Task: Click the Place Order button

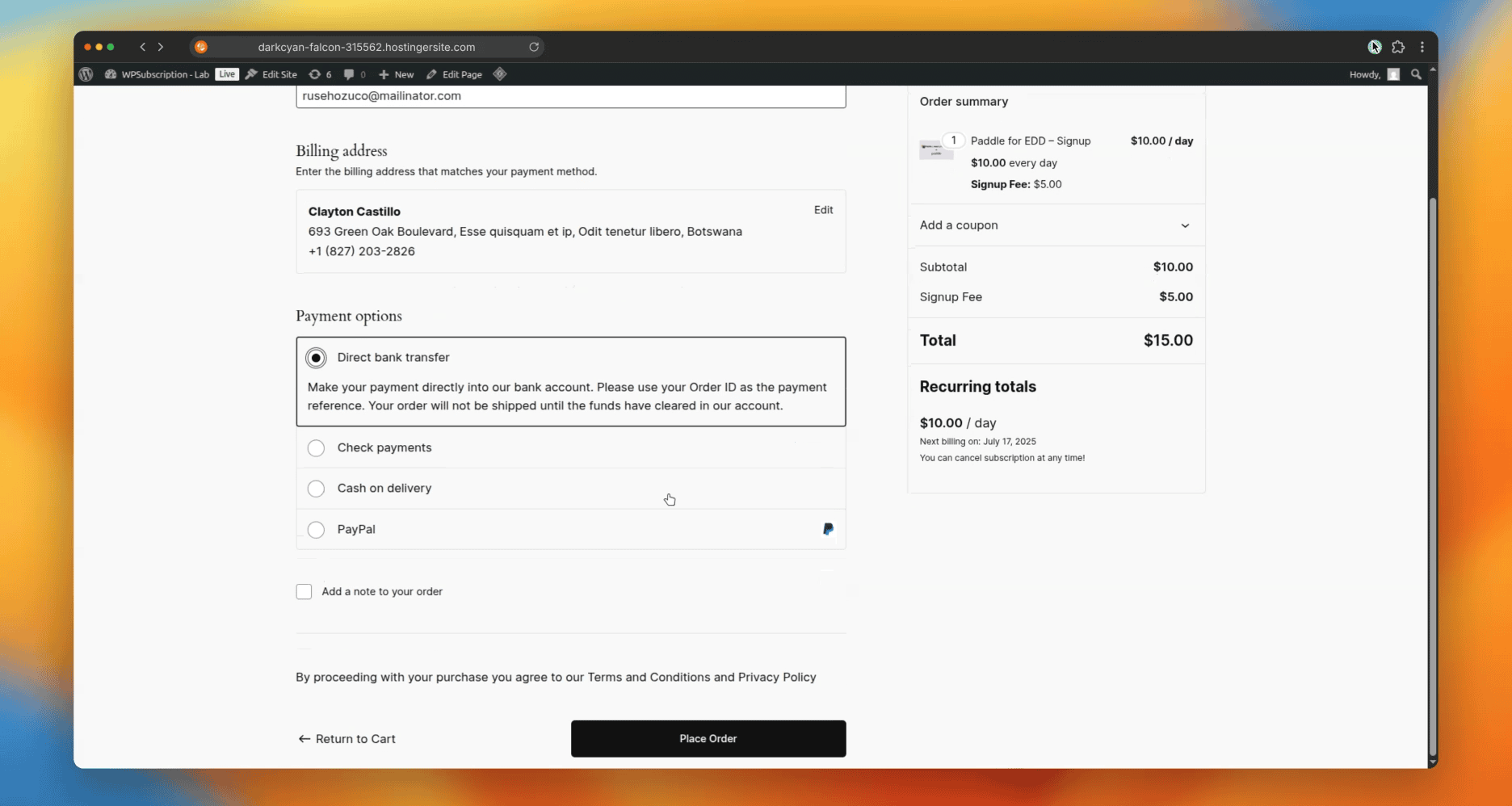Action: click(x=708, y=739)
